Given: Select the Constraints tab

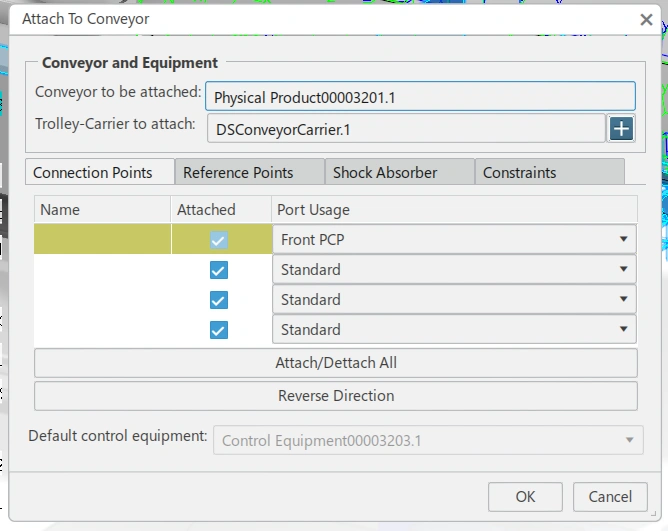Looking at the screenshot, I should coord(549,172).
